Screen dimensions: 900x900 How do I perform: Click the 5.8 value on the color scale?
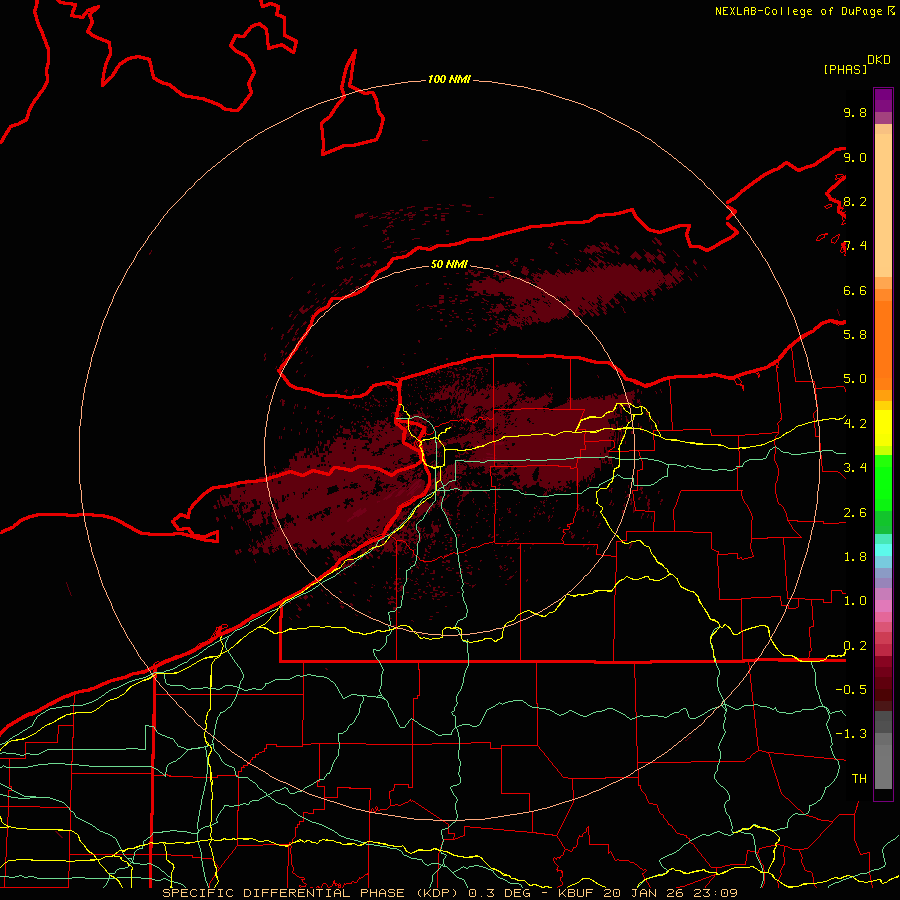click(x=855, y=335)
